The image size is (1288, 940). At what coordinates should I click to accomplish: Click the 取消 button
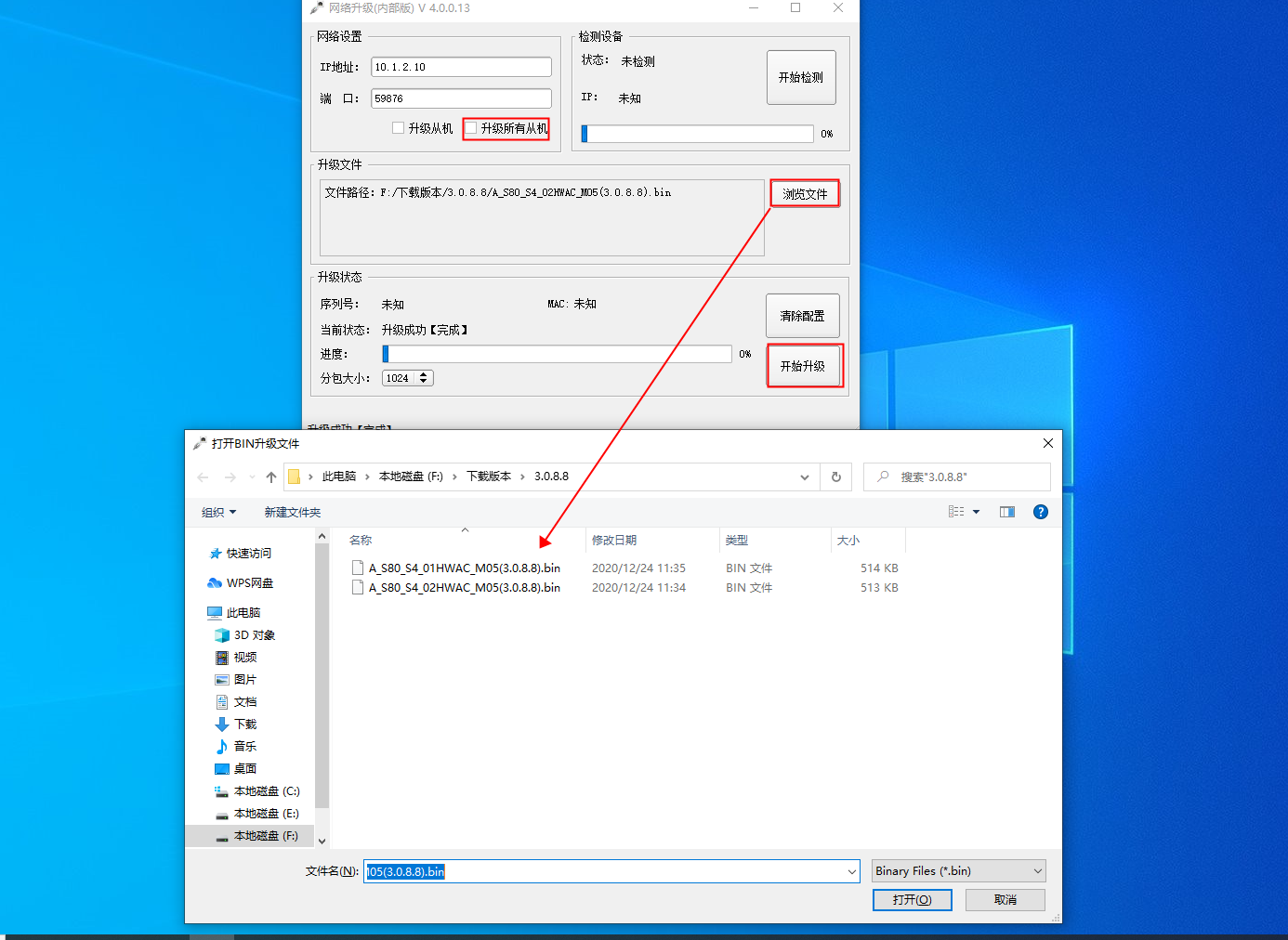(x=1005, y=900)
